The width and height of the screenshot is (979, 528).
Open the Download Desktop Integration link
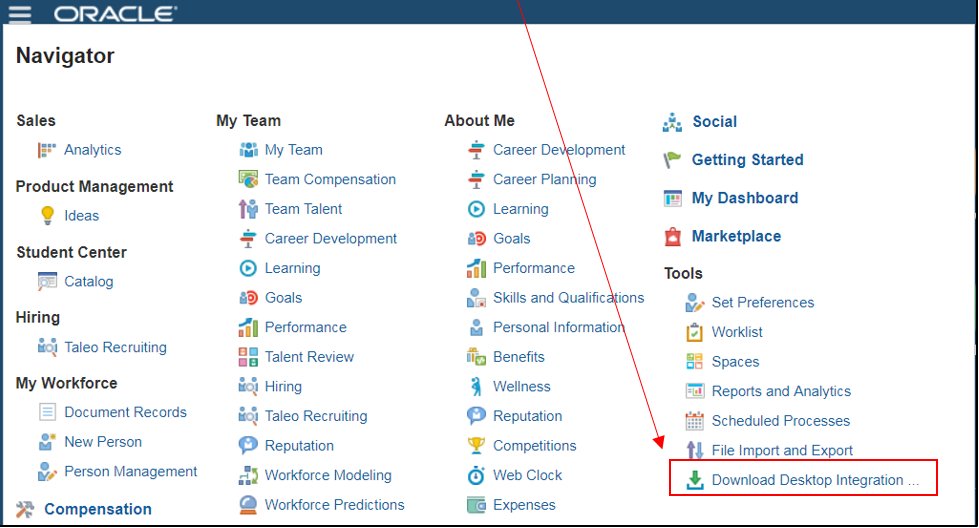(x=815, y=480)
